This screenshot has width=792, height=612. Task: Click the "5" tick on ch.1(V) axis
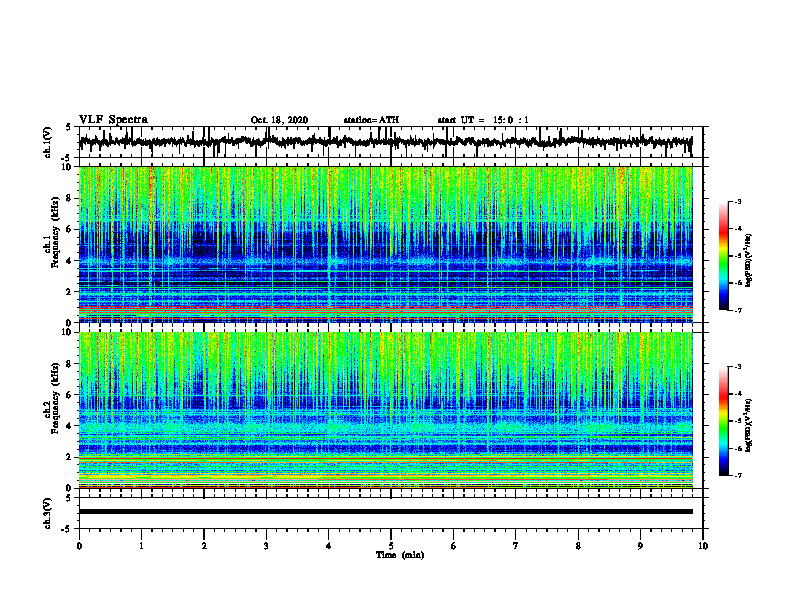(x=70, y=127)
